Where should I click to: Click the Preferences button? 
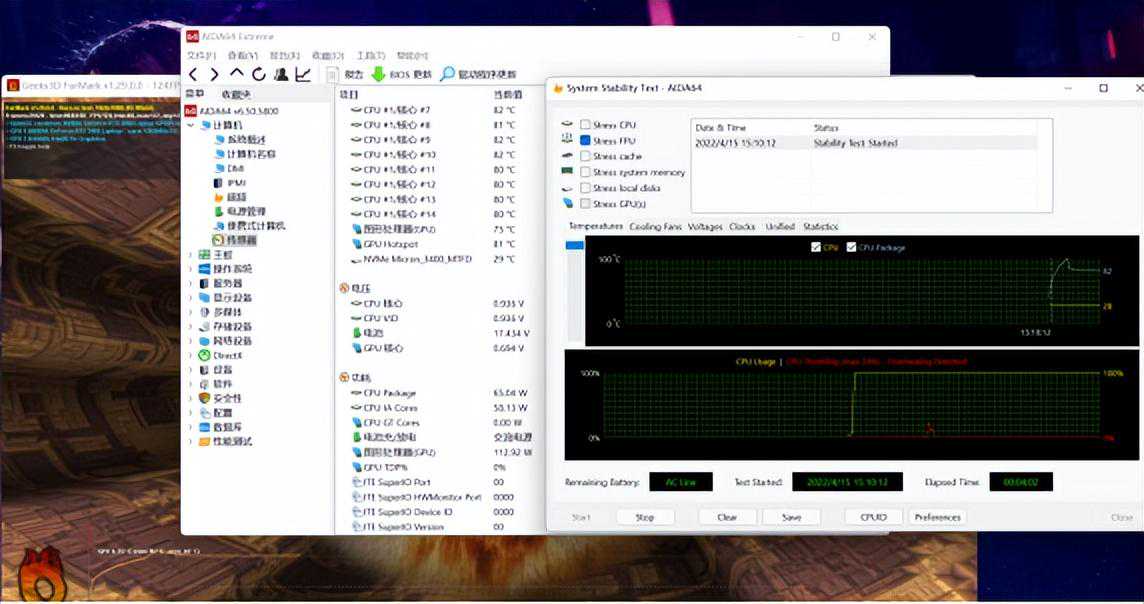[x=937, y=517]
